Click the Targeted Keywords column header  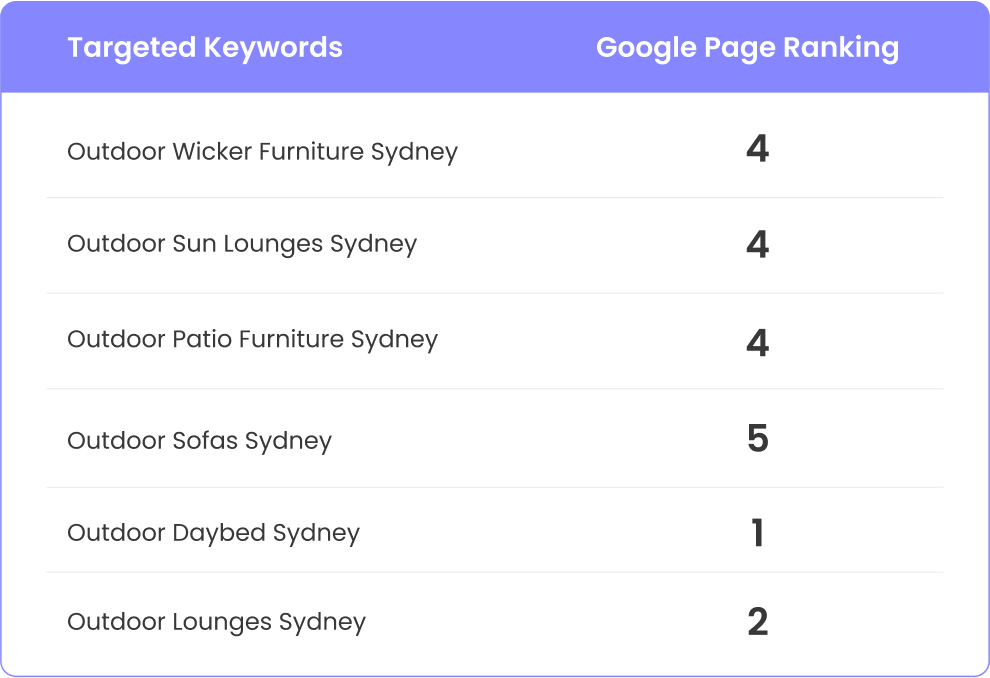coord(205,48)
